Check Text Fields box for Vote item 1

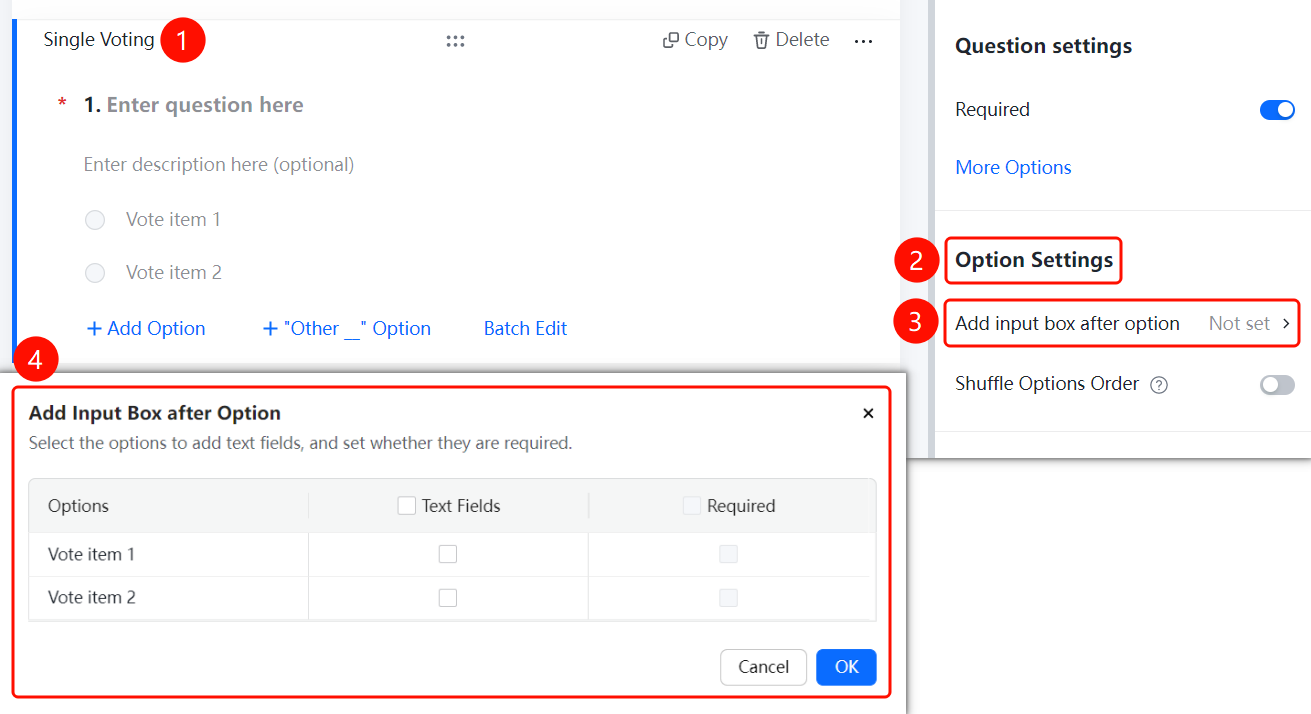click(448, 554)
